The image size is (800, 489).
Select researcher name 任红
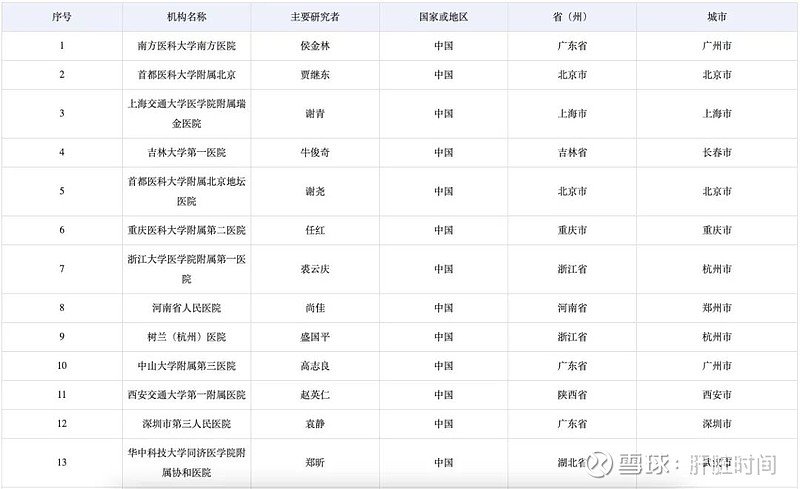point(315,230)
